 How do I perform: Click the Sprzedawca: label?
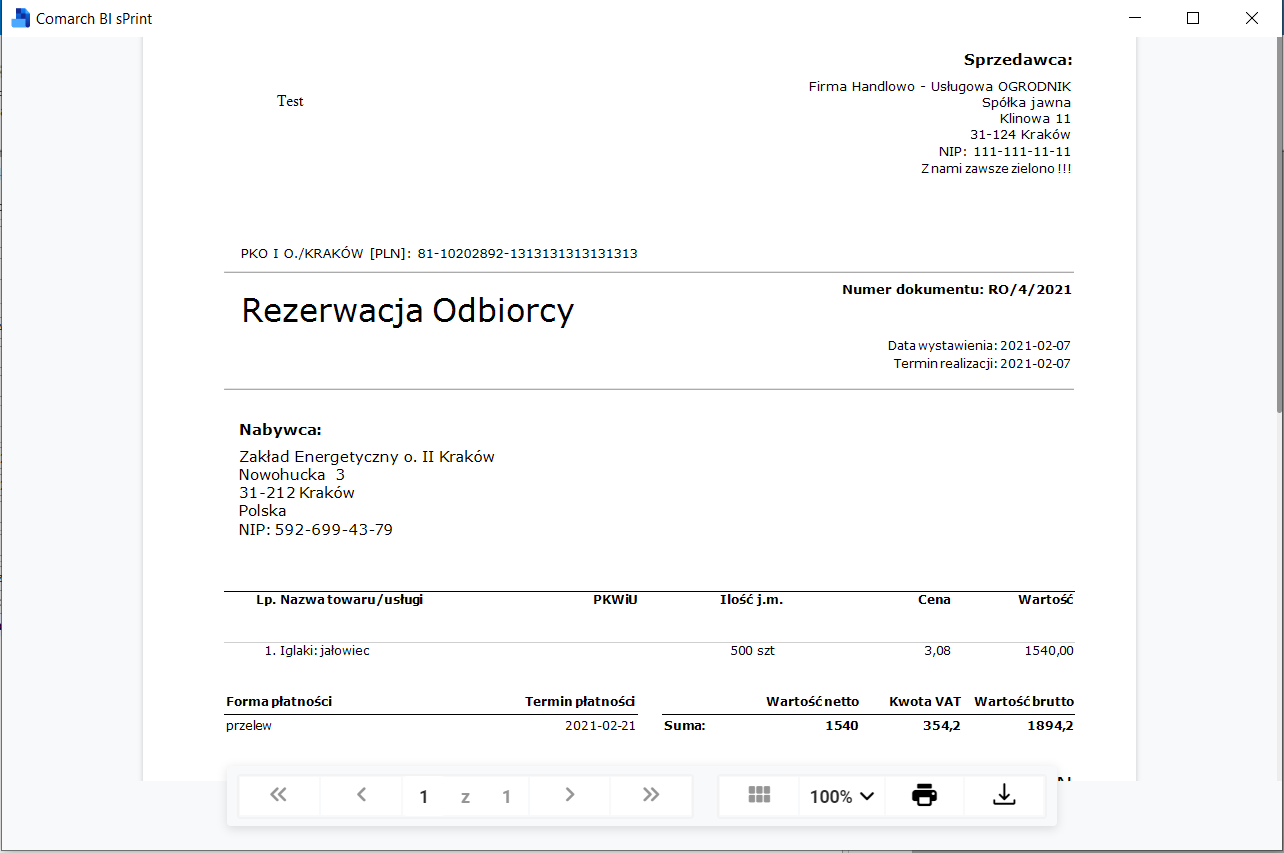(x=1018, y=60)
